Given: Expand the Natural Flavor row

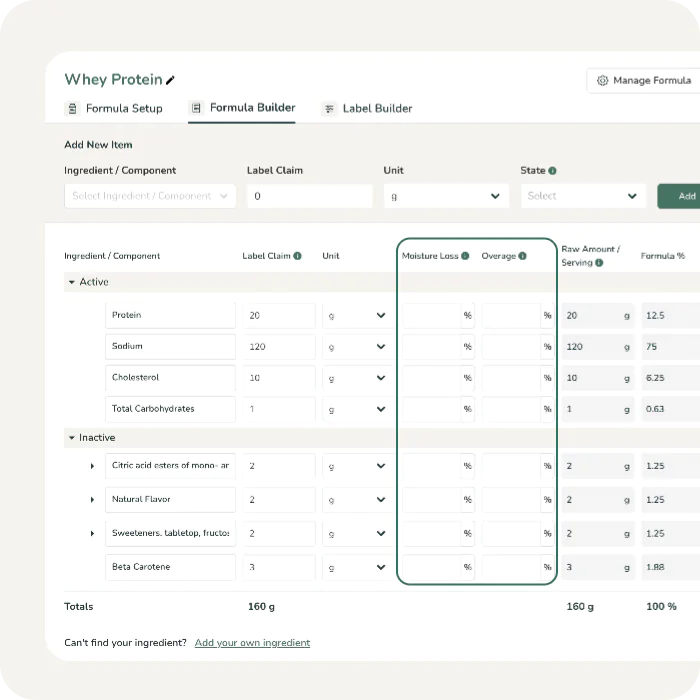Looking at the screenshot, I should tap(92, 499).
